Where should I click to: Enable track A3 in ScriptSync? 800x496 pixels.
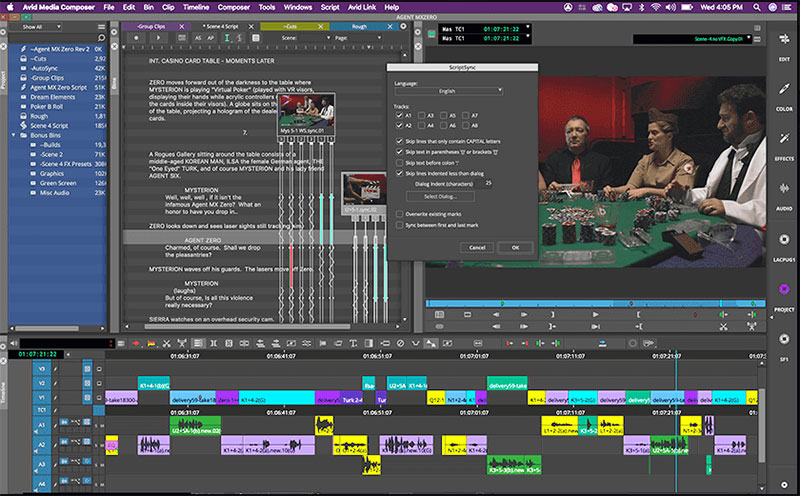[421, 115]
